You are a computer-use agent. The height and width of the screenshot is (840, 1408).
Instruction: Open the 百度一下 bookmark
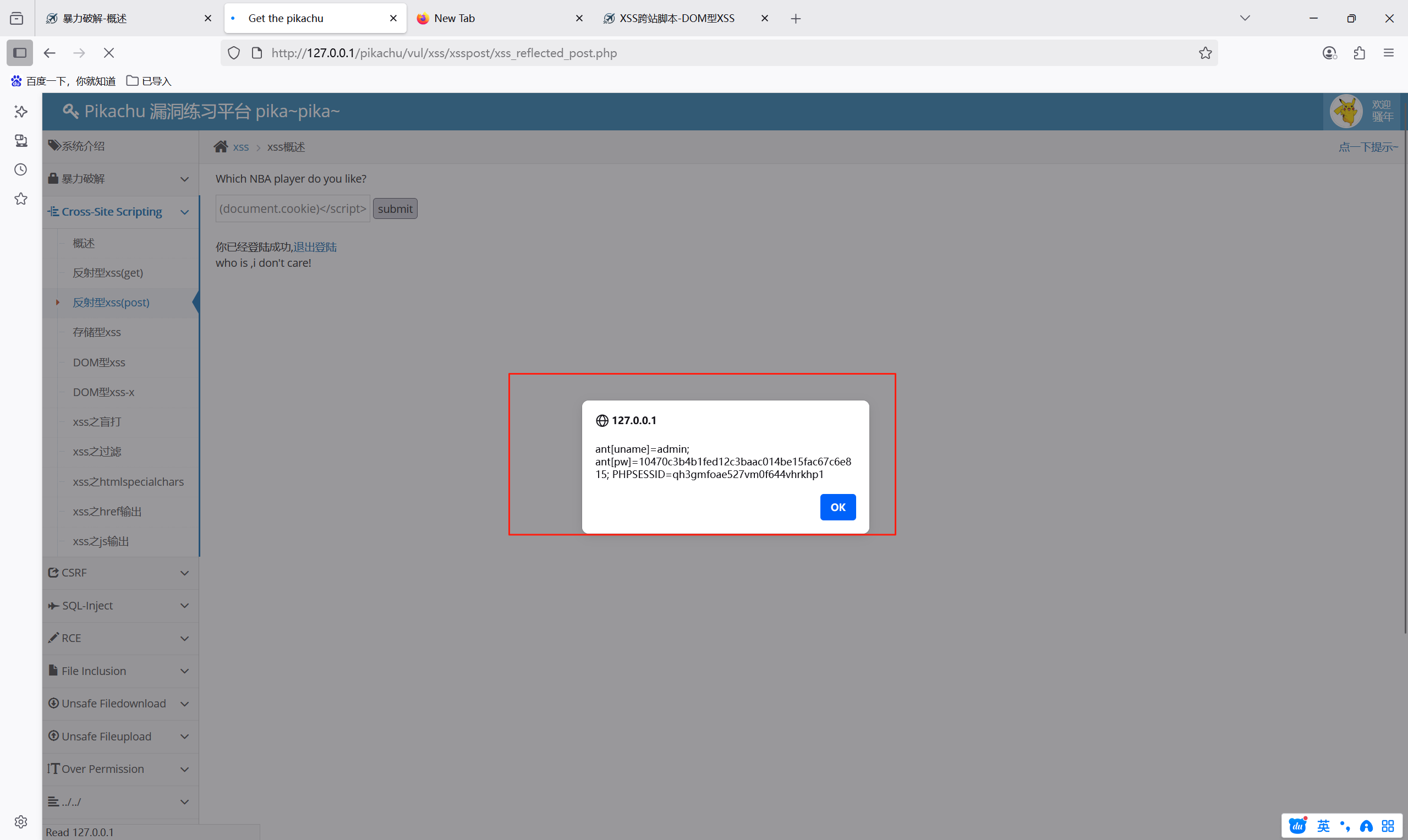(x=63, y=81)
